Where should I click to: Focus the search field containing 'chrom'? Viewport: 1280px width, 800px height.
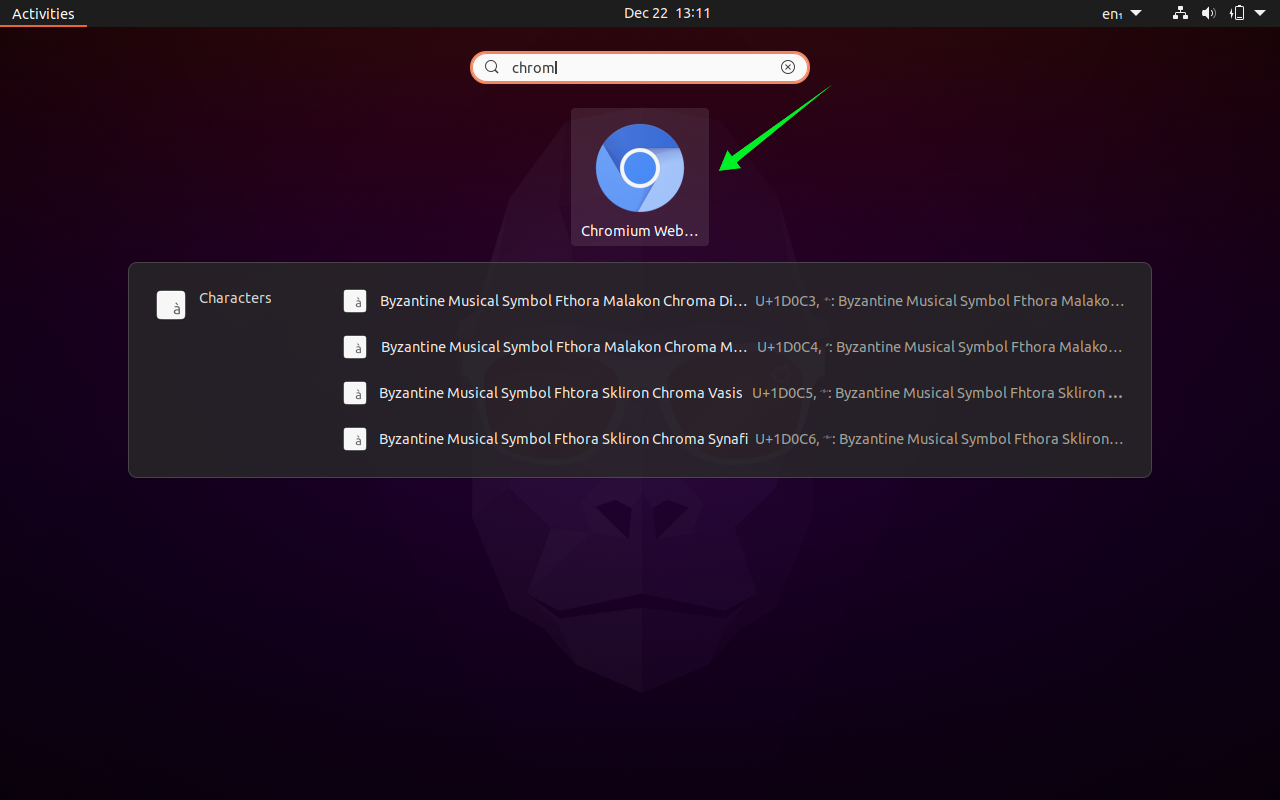pos(640,67)
